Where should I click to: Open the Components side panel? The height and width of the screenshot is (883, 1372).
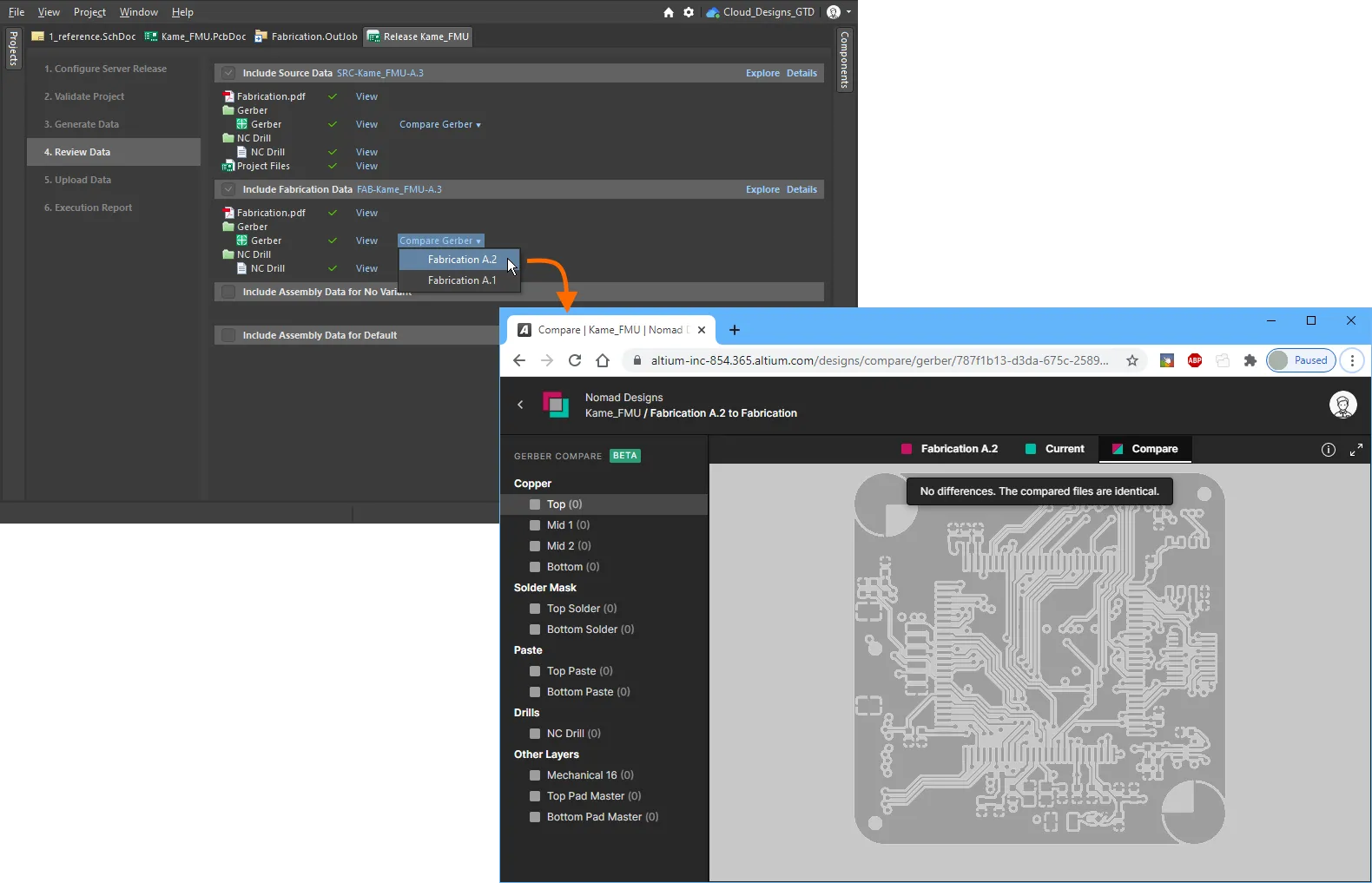tap(844, 59)
